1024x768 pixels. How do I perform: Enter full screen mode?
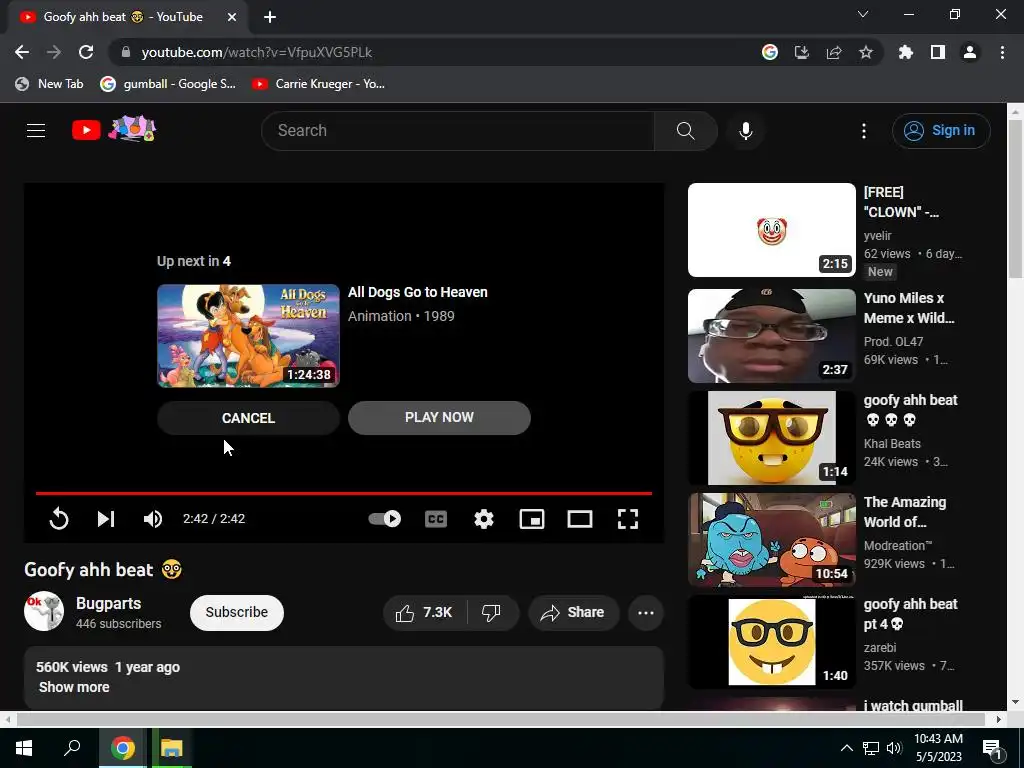tap(628, 519)
